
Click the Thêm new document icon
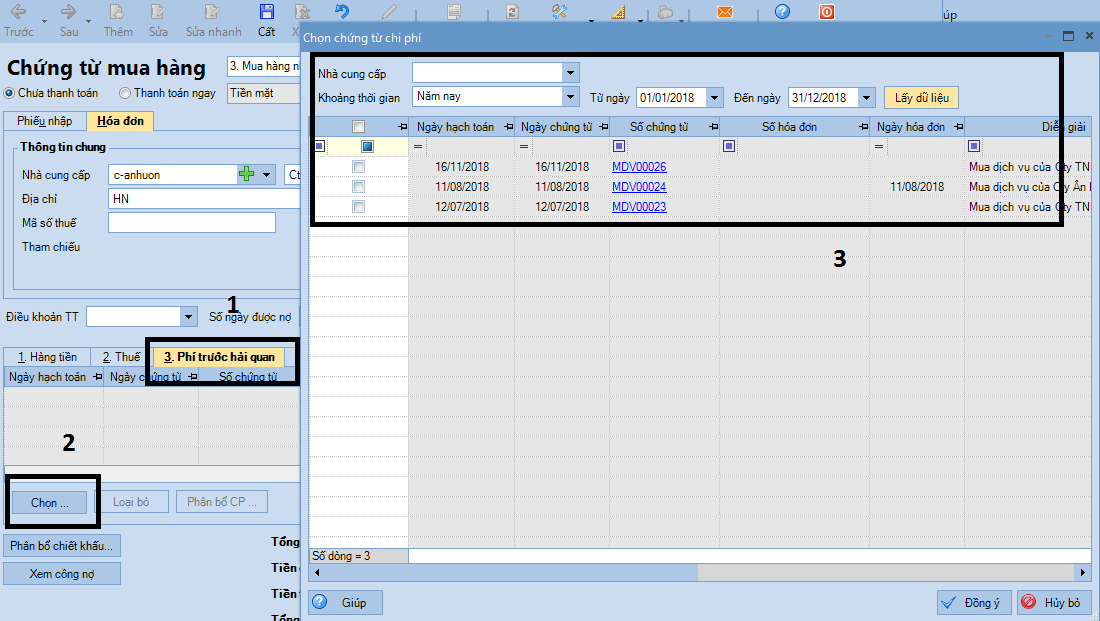pyautogui.click(x=116, y=11)
